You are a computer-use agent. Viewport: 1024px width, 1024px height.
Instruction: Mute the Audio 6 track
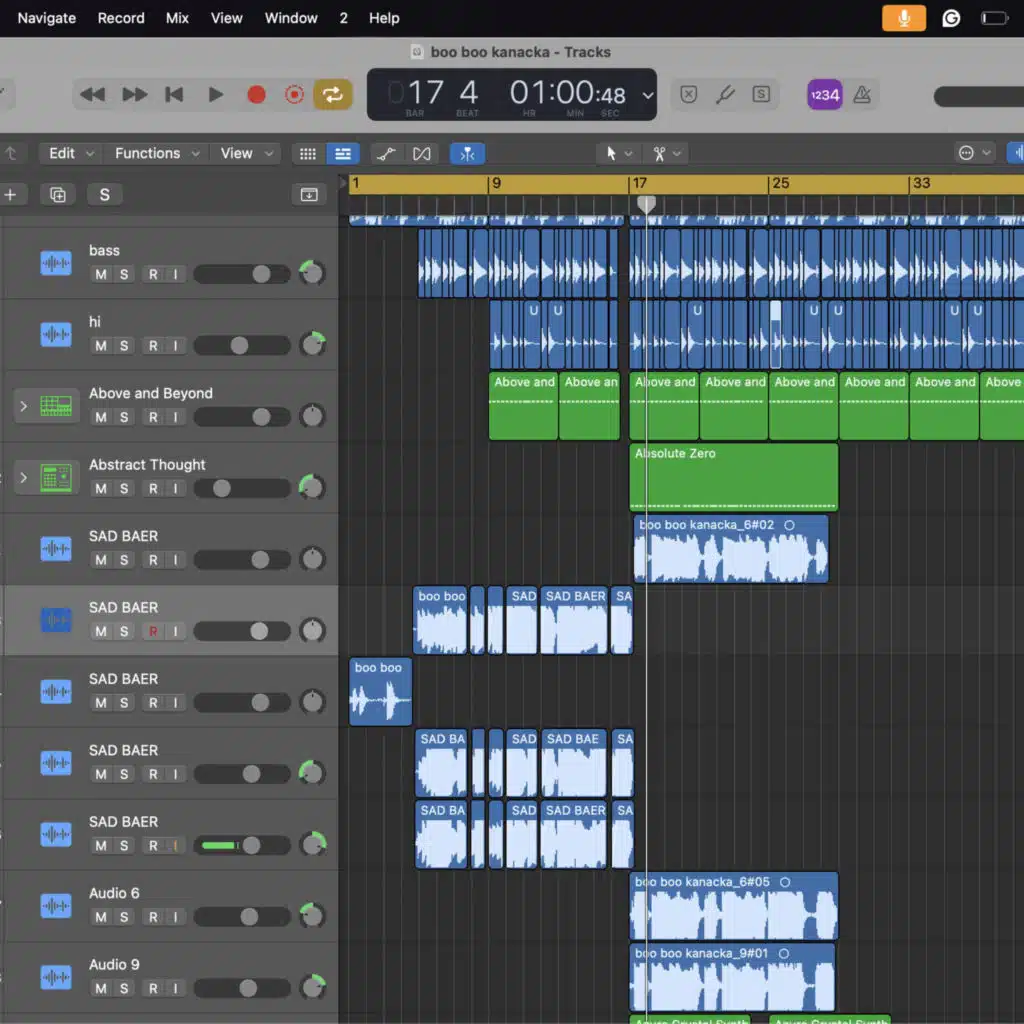pos(101,917)
